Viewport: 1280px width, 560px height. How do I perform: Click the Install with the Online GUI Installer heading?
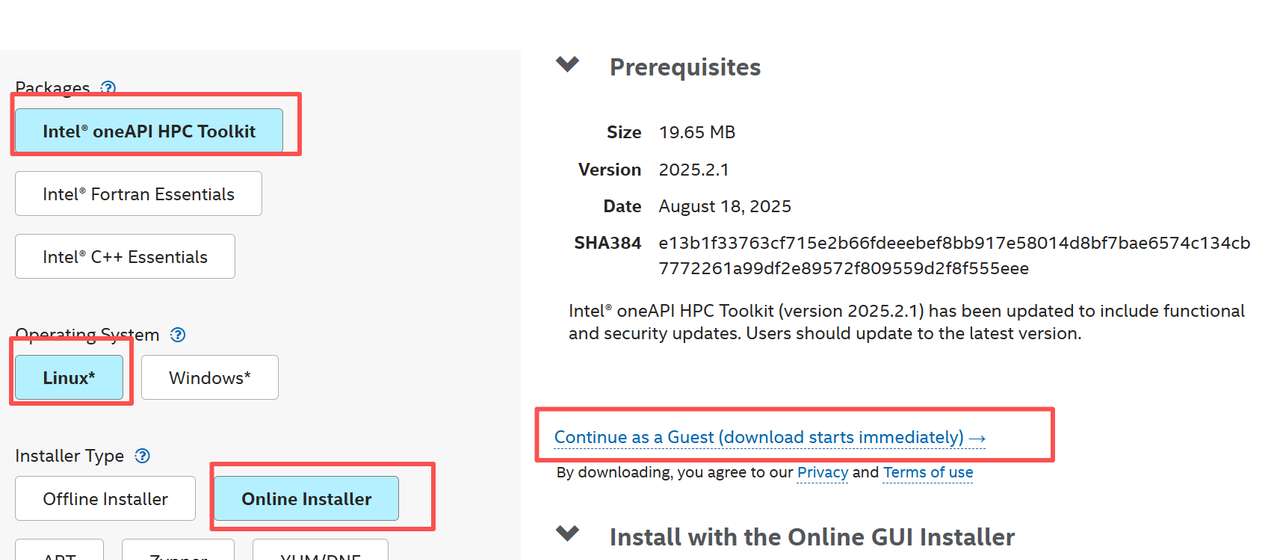pyautogui.click(x=811, y=537)
